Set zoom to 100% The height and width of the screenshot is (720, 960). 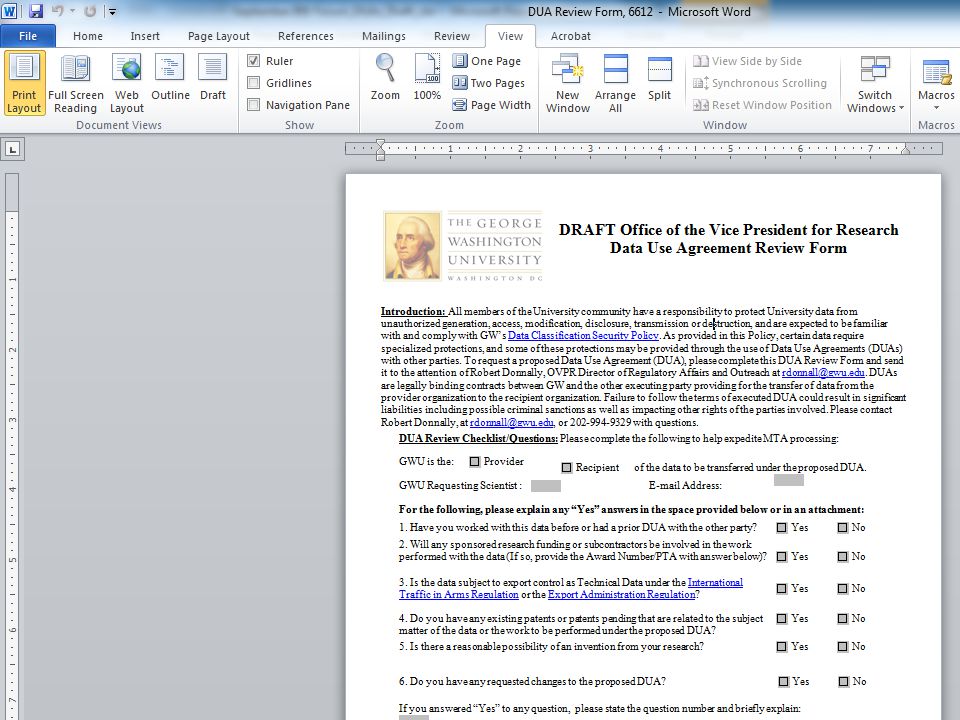(x=427, y=77)
